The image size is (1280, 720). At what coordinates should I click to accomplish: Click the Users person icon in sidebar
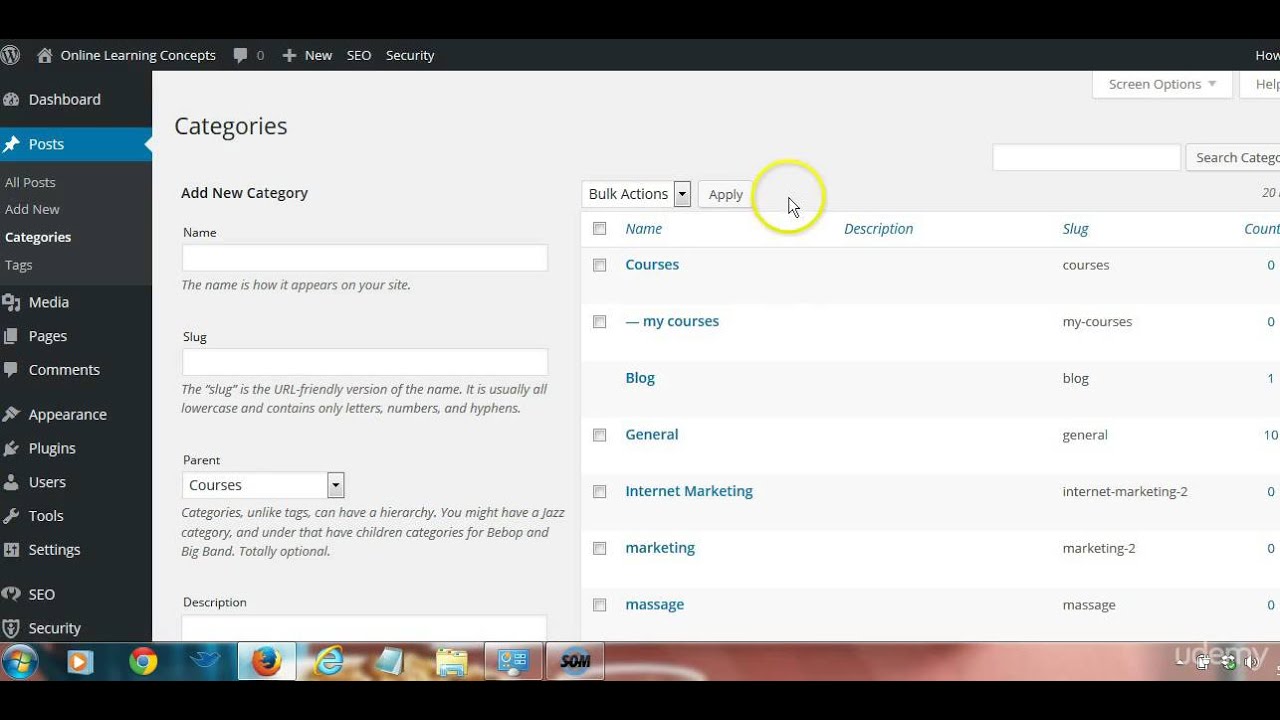(x=11, y=482)
